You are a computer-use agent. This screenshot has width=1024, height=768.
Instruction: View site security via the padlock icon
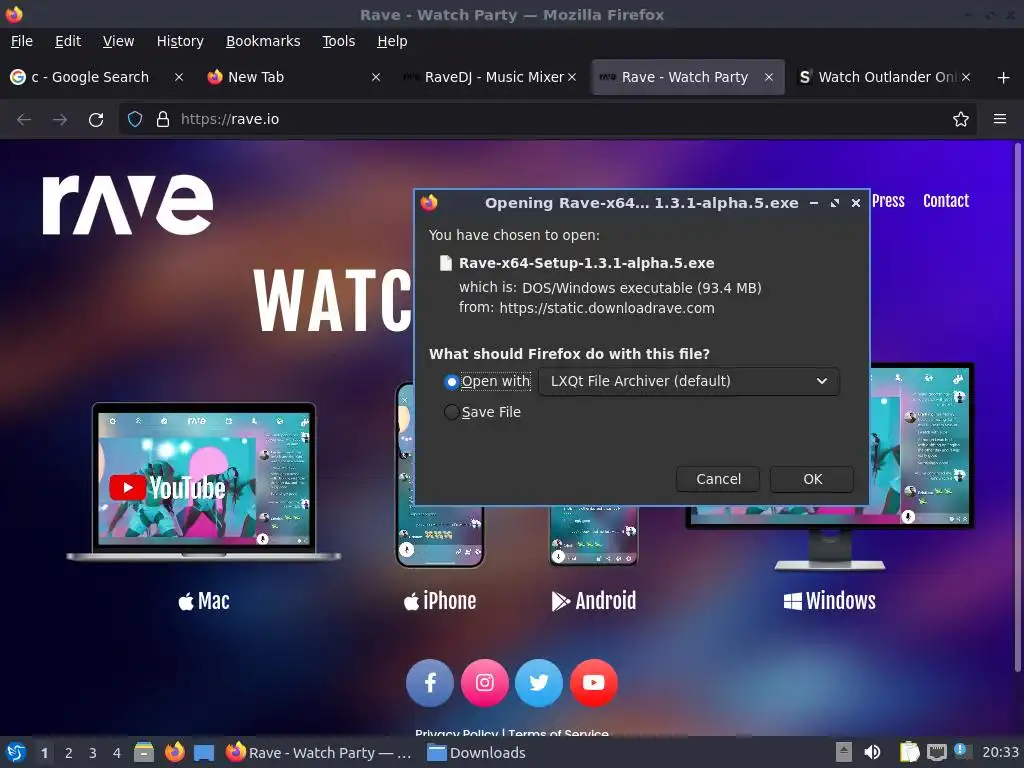[163, 120]
